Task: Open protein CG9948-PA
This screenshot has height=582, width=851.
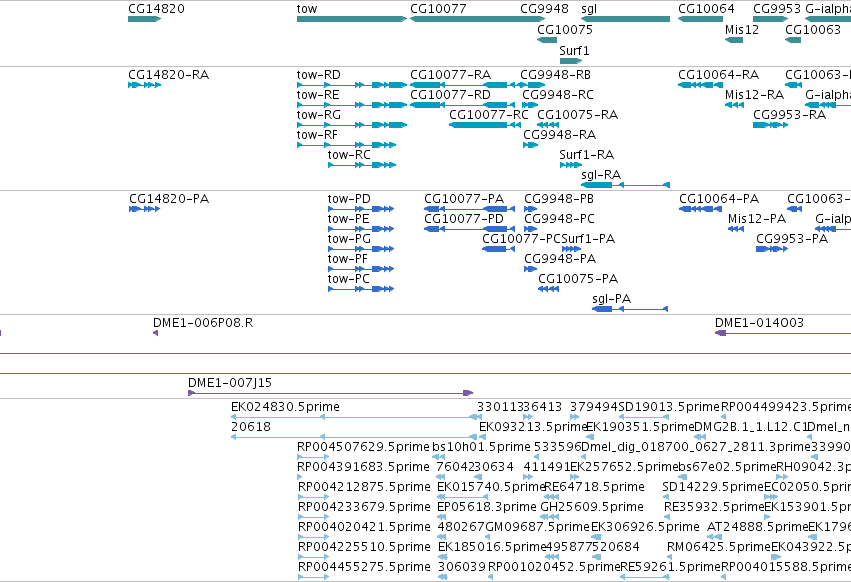Action: pyautogui.click(x=530, y=269)
